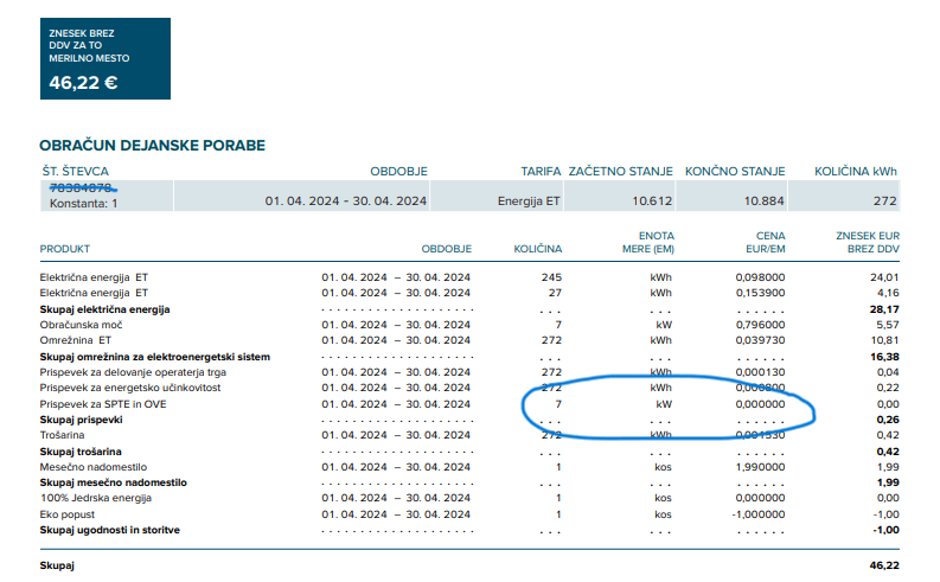Click the Obračunska moč row label
The width and height of the screenshot is (940, 582).
pos(82,325)
